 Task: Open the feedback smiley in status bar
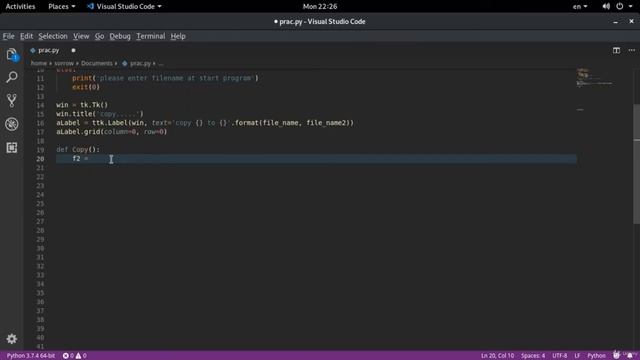tap(616, 355)
